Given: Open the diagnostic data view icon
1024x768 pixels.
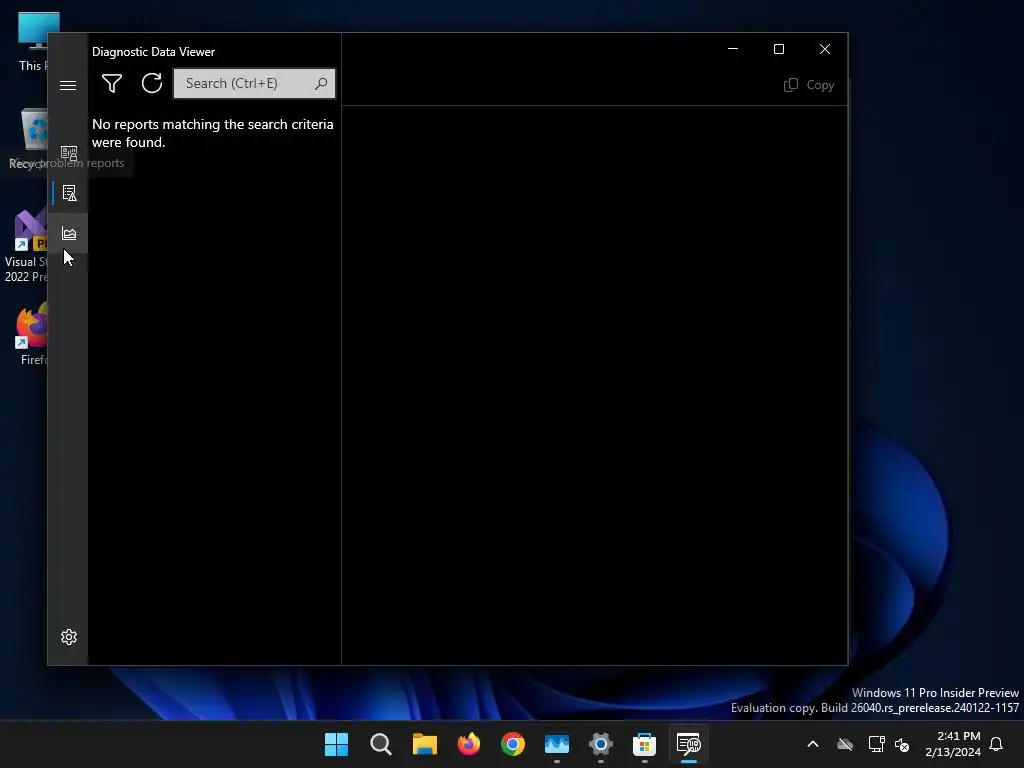Looking at the screenshot, I should coord(69,153).
